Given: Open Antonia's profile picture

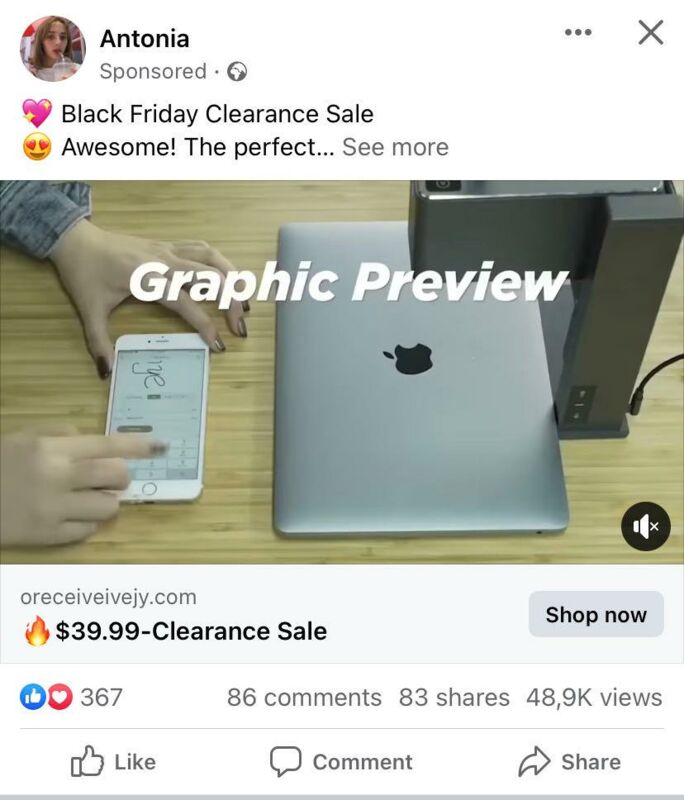Looking at the screenshot, I should pos(53,49).
